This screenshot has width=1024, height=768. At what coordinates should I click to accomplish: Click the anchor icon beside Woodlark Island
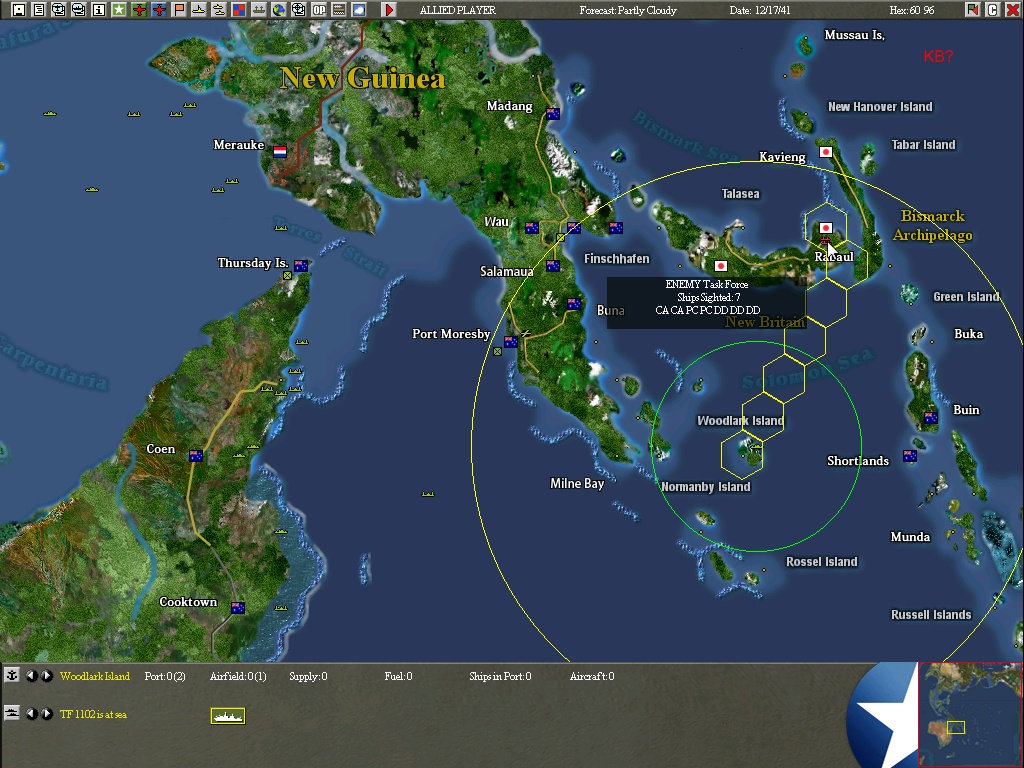click(12, 675)
